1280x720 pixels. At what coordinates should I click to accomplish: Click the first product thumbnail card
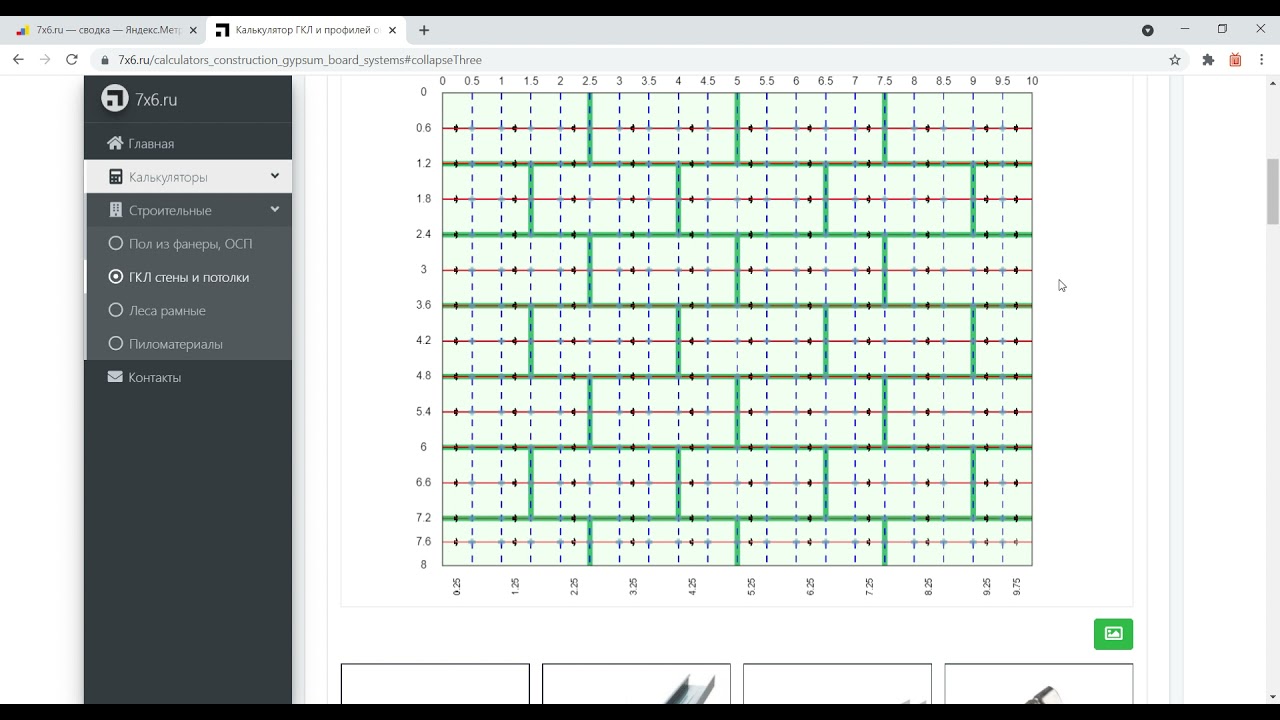[435, 684]
